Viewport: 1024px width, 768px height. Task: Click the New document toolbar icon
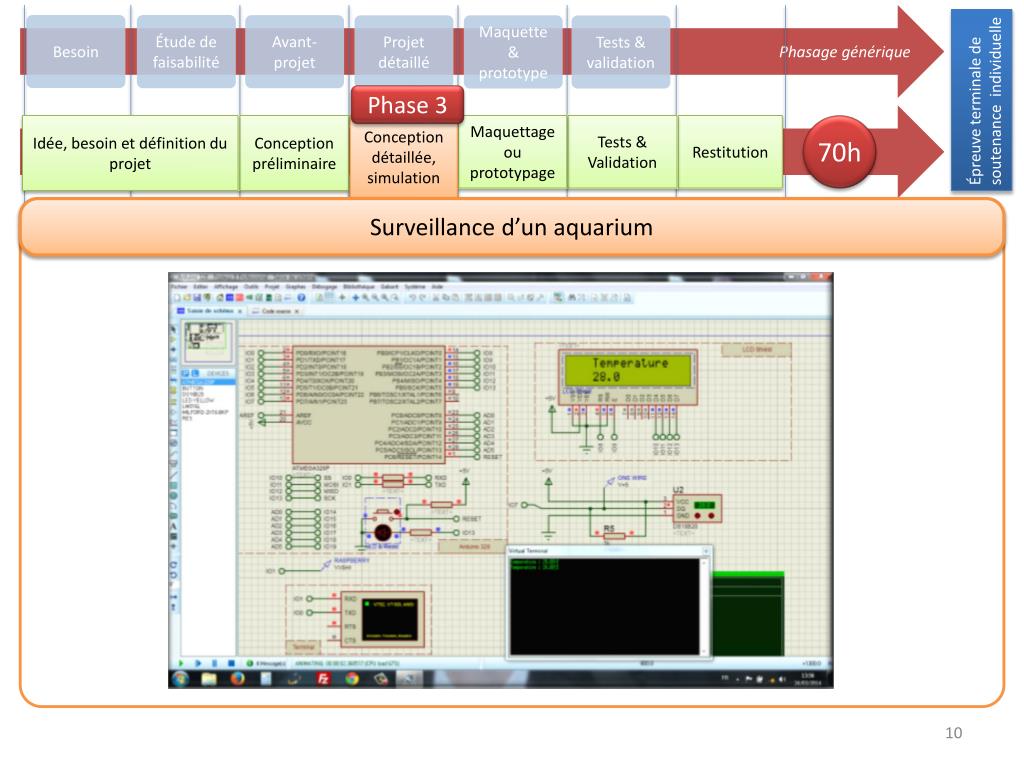pyautogui.click(x=176, y=298)
